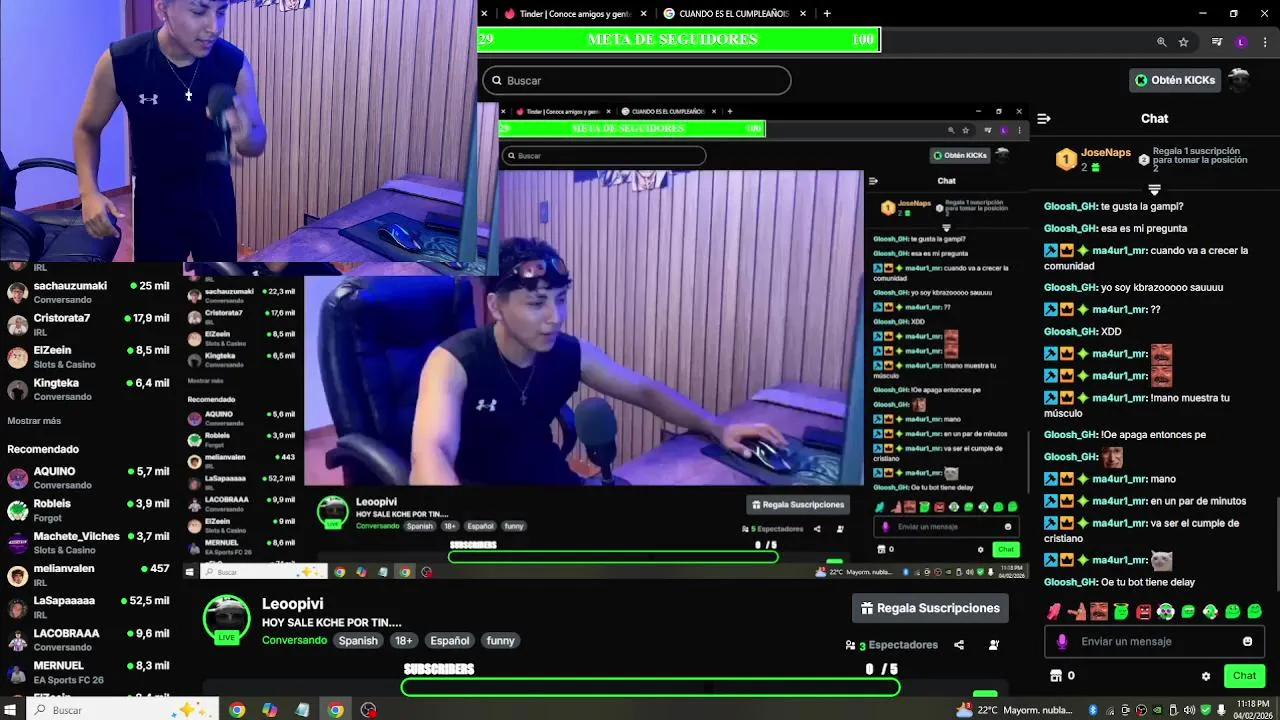Image resolution: width=1280 pixels, height=720 pixels.
Task: Open Machete_Vilches recommended channel
Action: [89, 543]
